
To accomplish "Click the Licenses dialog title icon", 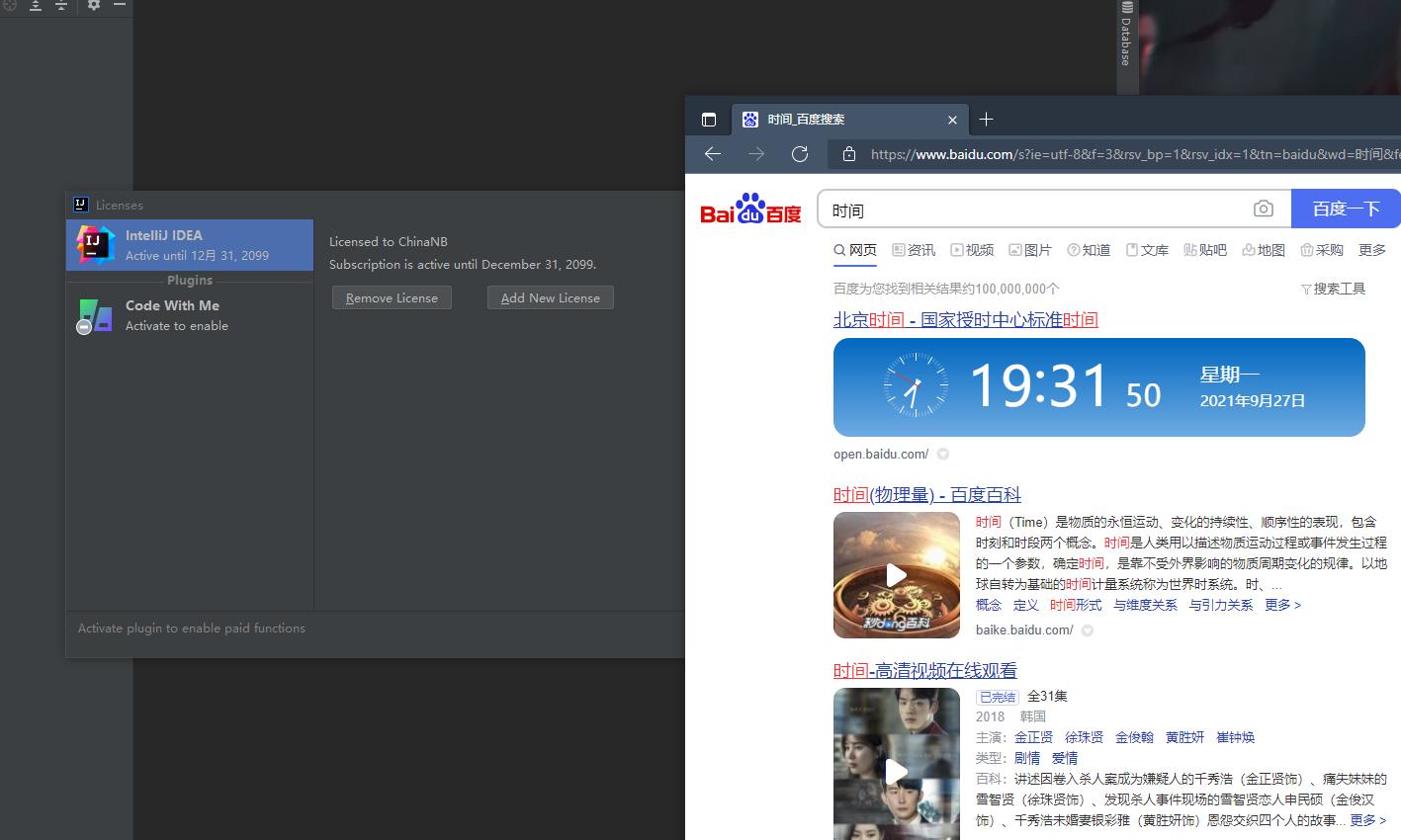I will (81, 205).
